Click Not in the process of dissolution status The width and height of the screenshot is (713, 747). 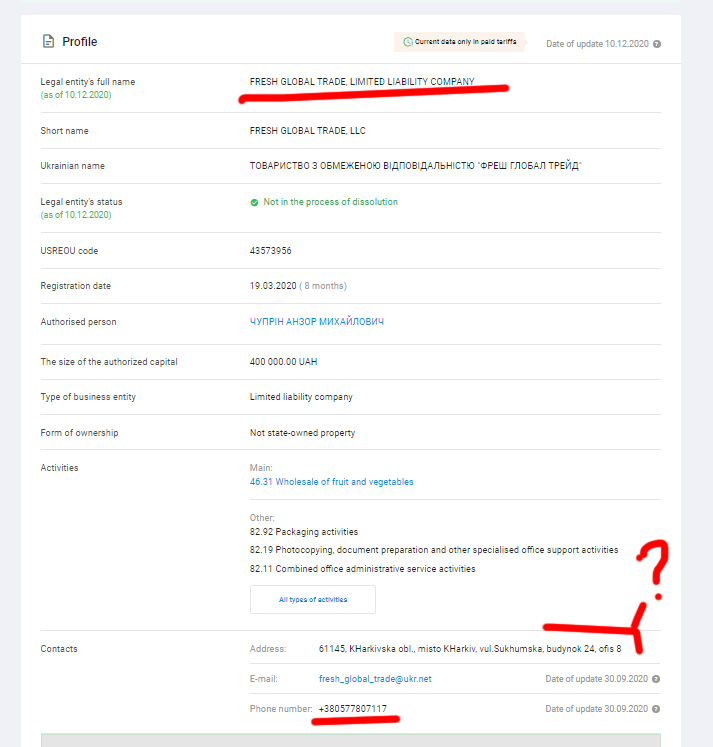tap(331, 202)
